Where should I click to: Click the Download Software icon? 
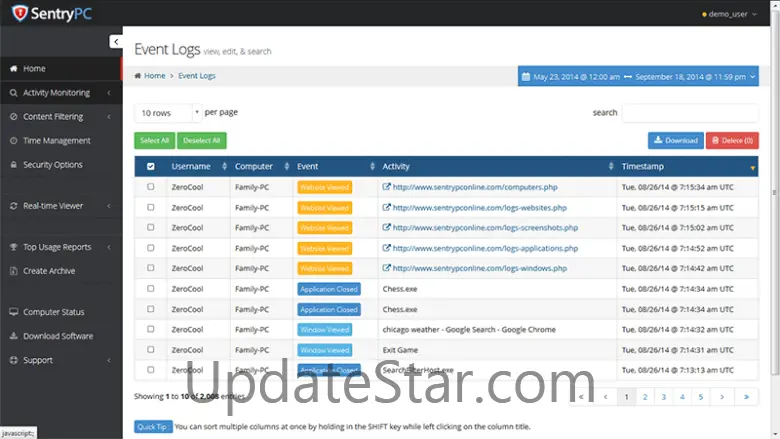13,336
